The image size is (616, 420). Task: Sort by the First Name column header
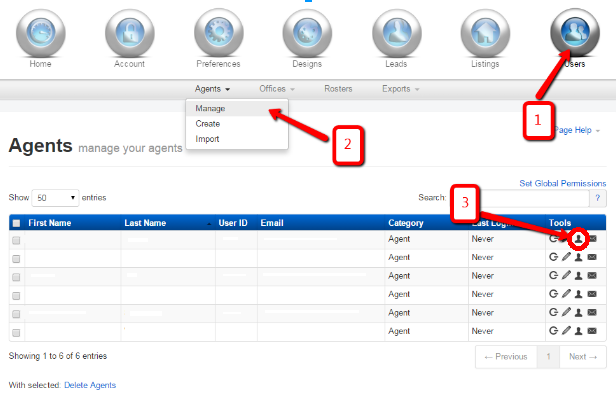73,223
